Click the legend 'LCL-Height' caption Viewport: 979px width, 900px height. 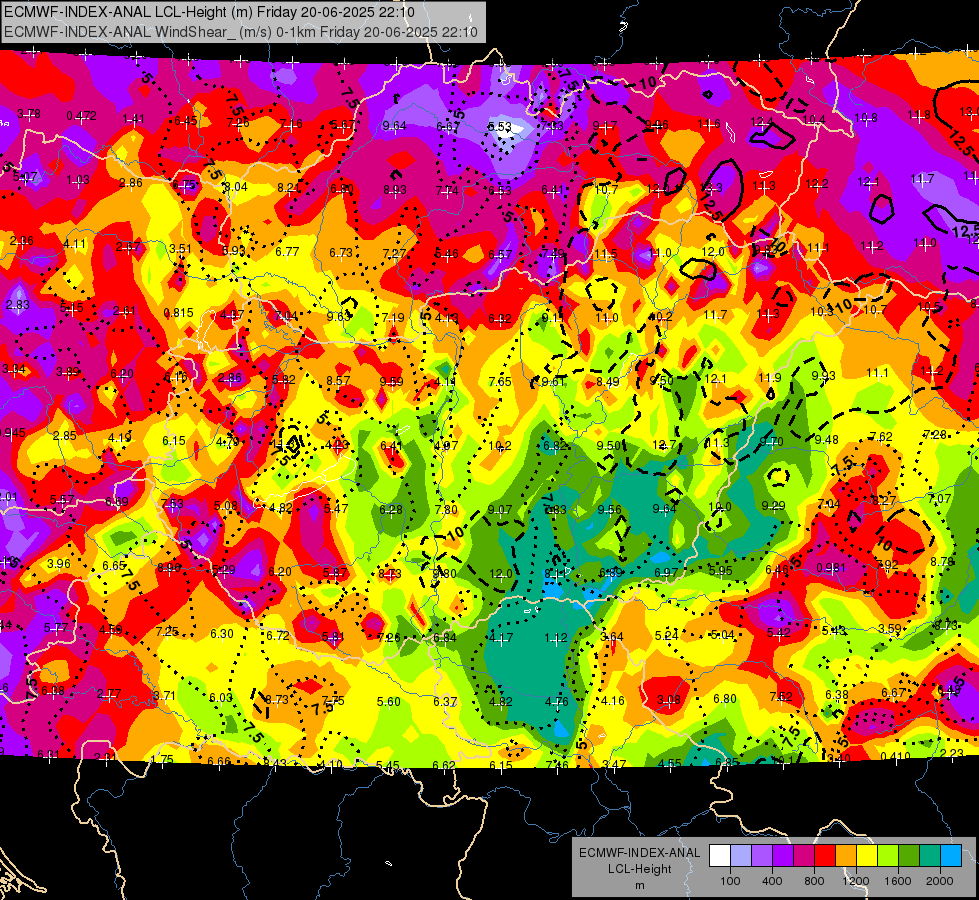point(639,869)
